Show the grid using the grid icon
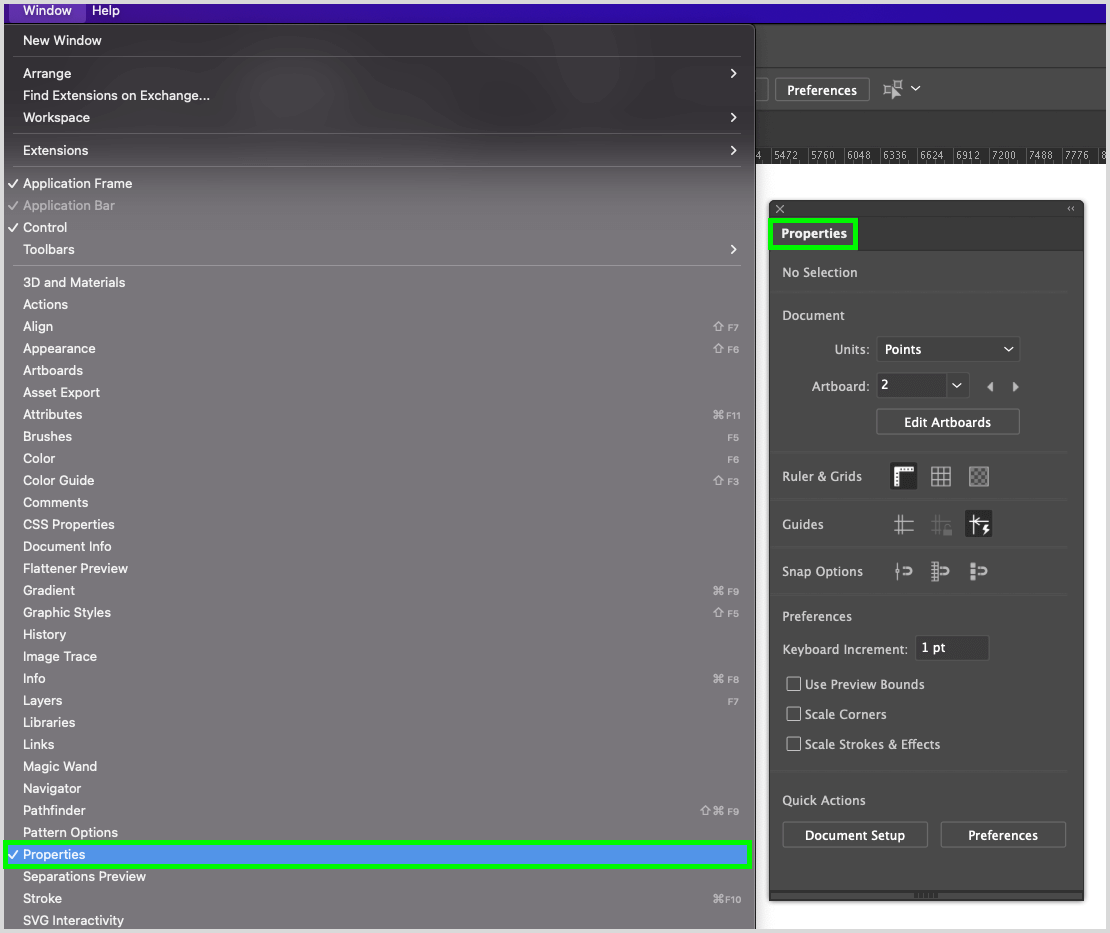 (941, 477)
